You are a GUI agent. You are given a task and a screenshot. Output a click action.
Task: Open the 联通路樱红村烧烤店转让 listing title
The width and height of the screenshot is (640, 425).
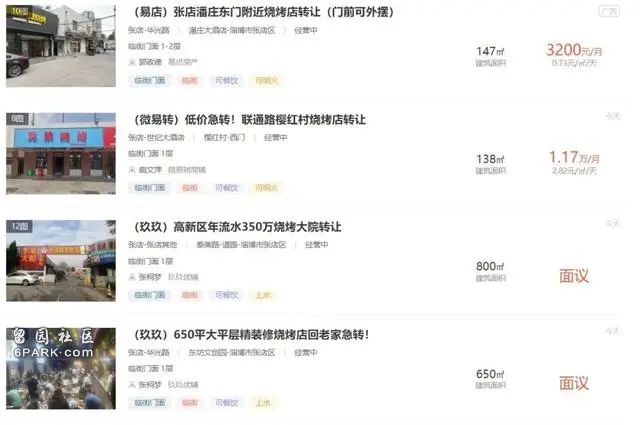(249, 120)
